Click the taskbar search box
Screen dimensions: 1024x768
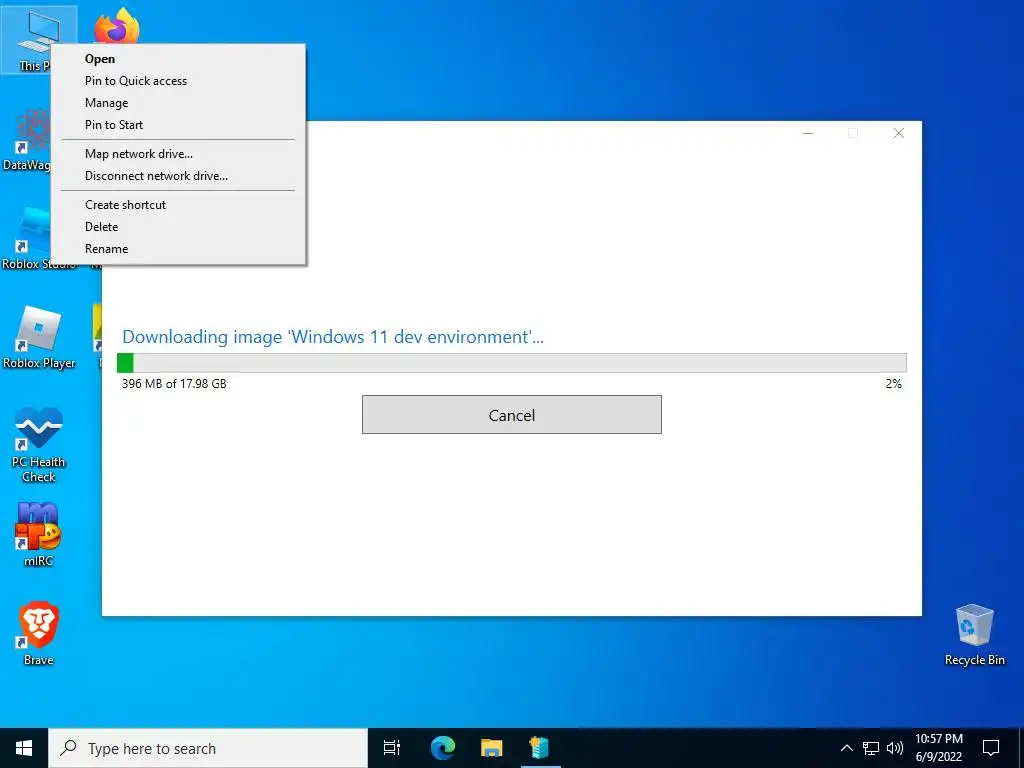pos(208,748)
